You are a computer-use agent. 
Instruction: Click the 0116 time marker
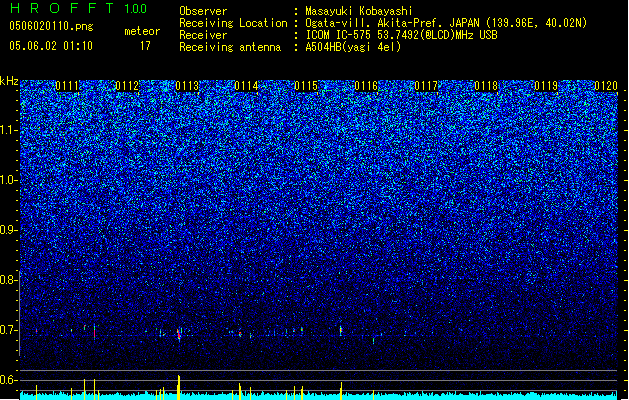point(366,86)
